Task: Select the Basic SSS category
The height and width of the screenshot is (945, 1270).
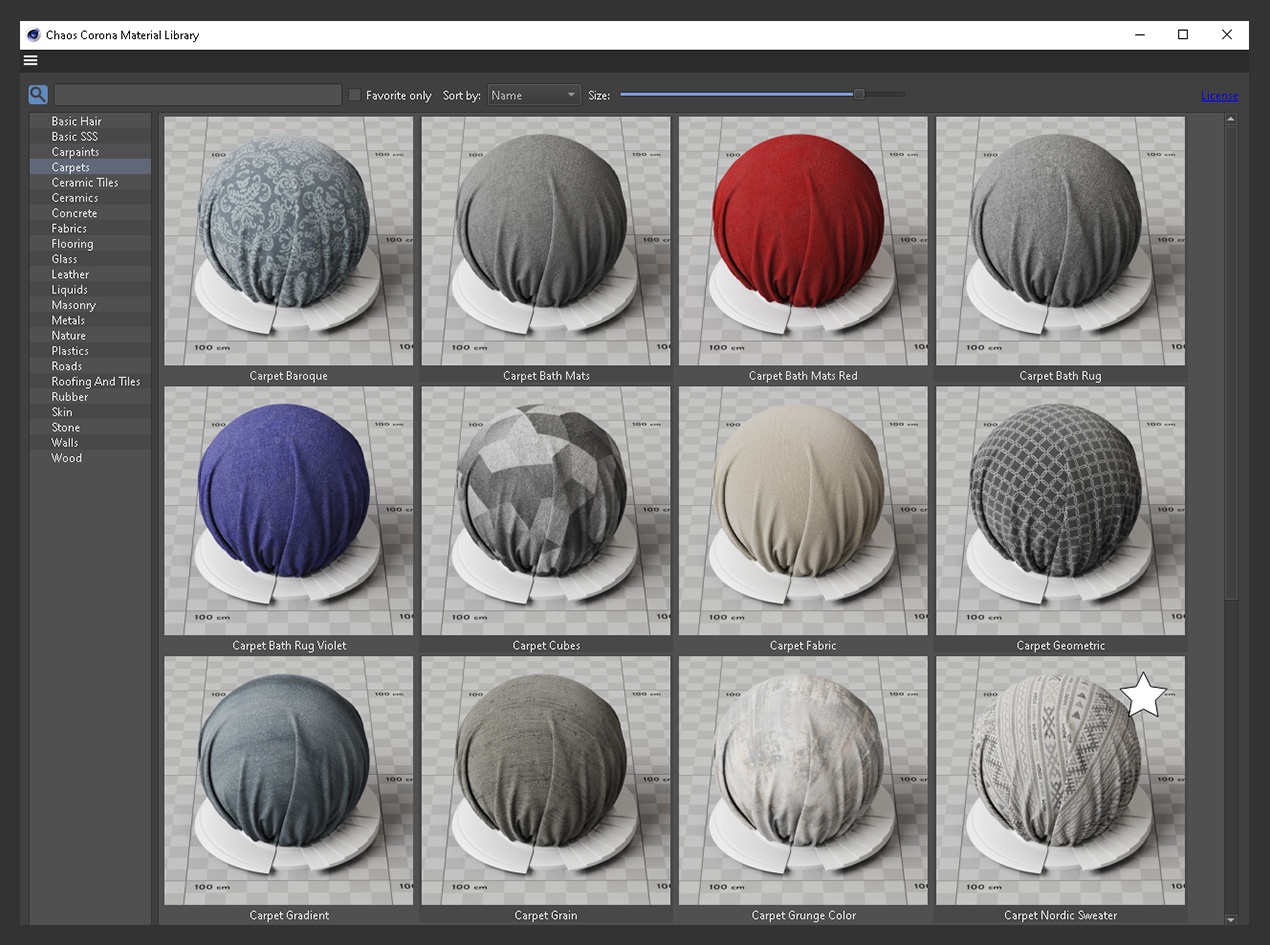Action: pyautogui.click(x=90, y=136)
